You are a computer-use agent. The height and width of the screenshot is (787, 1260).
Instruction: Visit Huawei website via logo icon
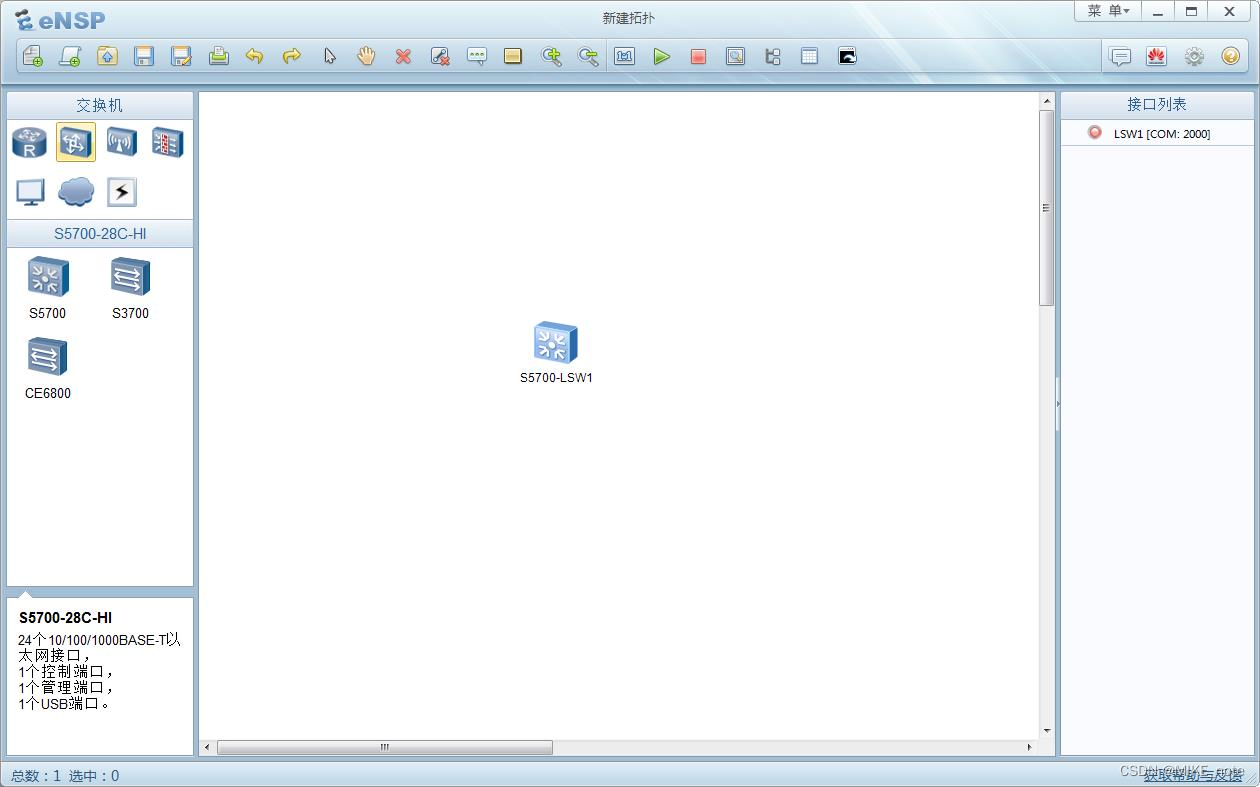pyautogui.click(x=1157, y=56)
